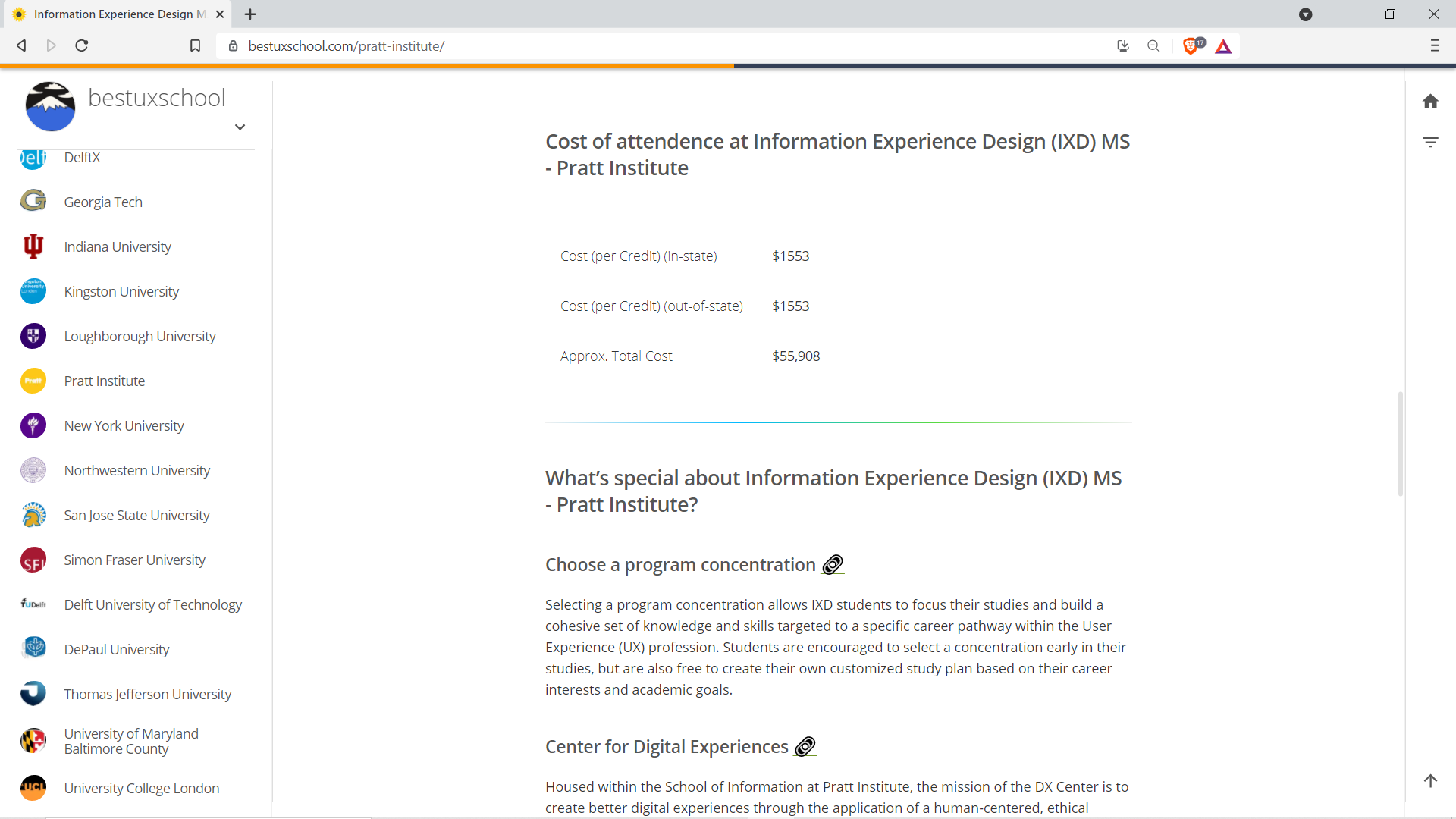Open a new browser tab
This screenshot has width=1456, height=819.
250,14
